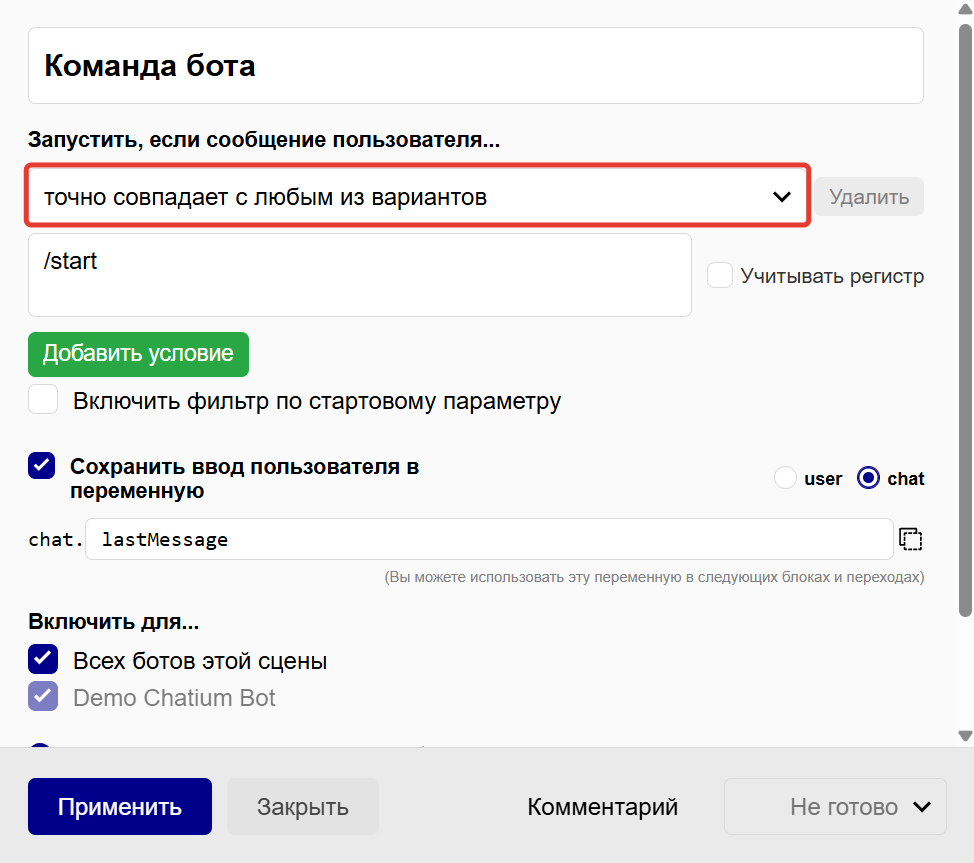Click the "Удалить" button
Image resolution: width=974 pixels, height=863 pixels.
(868, 197)
